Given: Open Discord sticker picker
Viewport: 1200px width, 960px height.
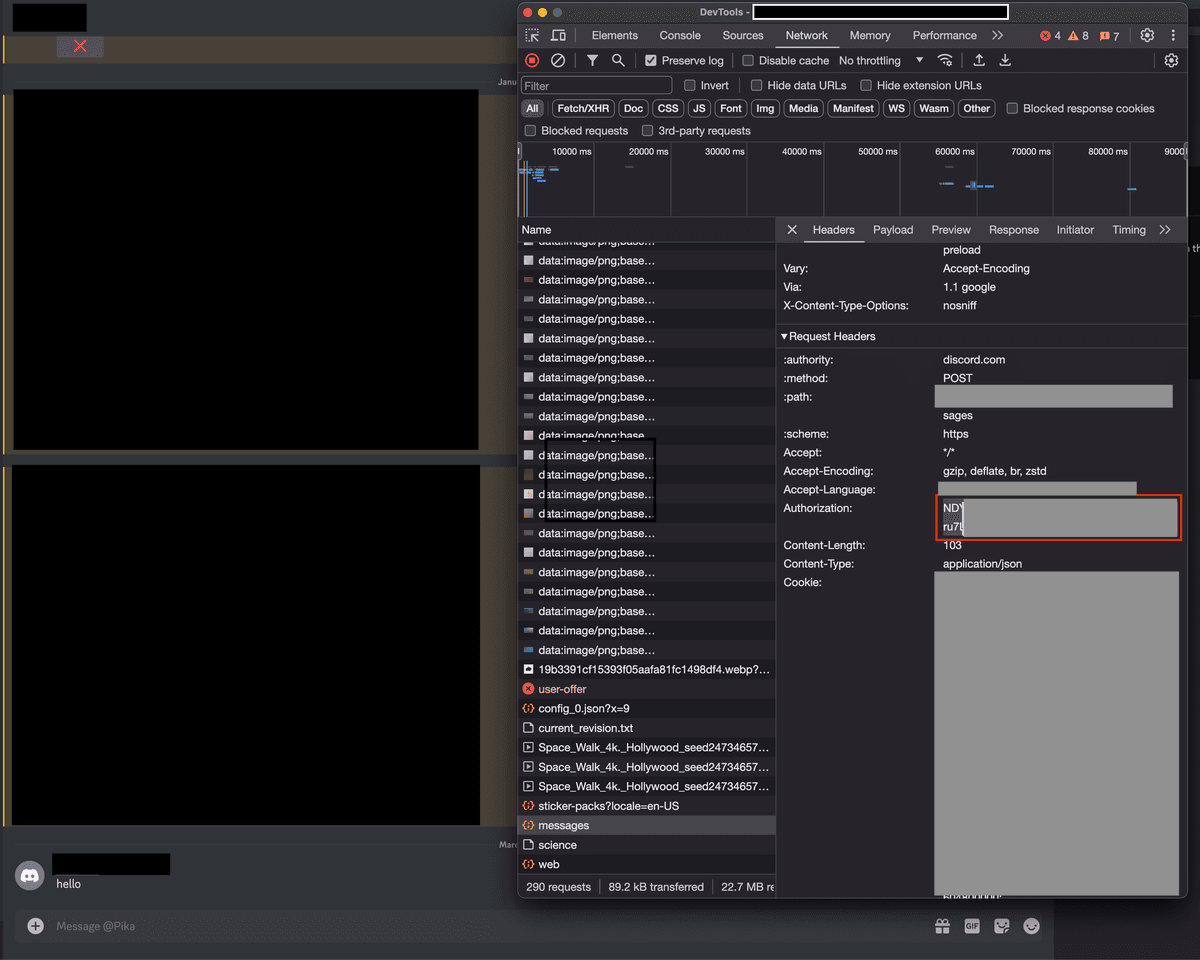Looking at the screenshot, I should (x=1001, y=926).
